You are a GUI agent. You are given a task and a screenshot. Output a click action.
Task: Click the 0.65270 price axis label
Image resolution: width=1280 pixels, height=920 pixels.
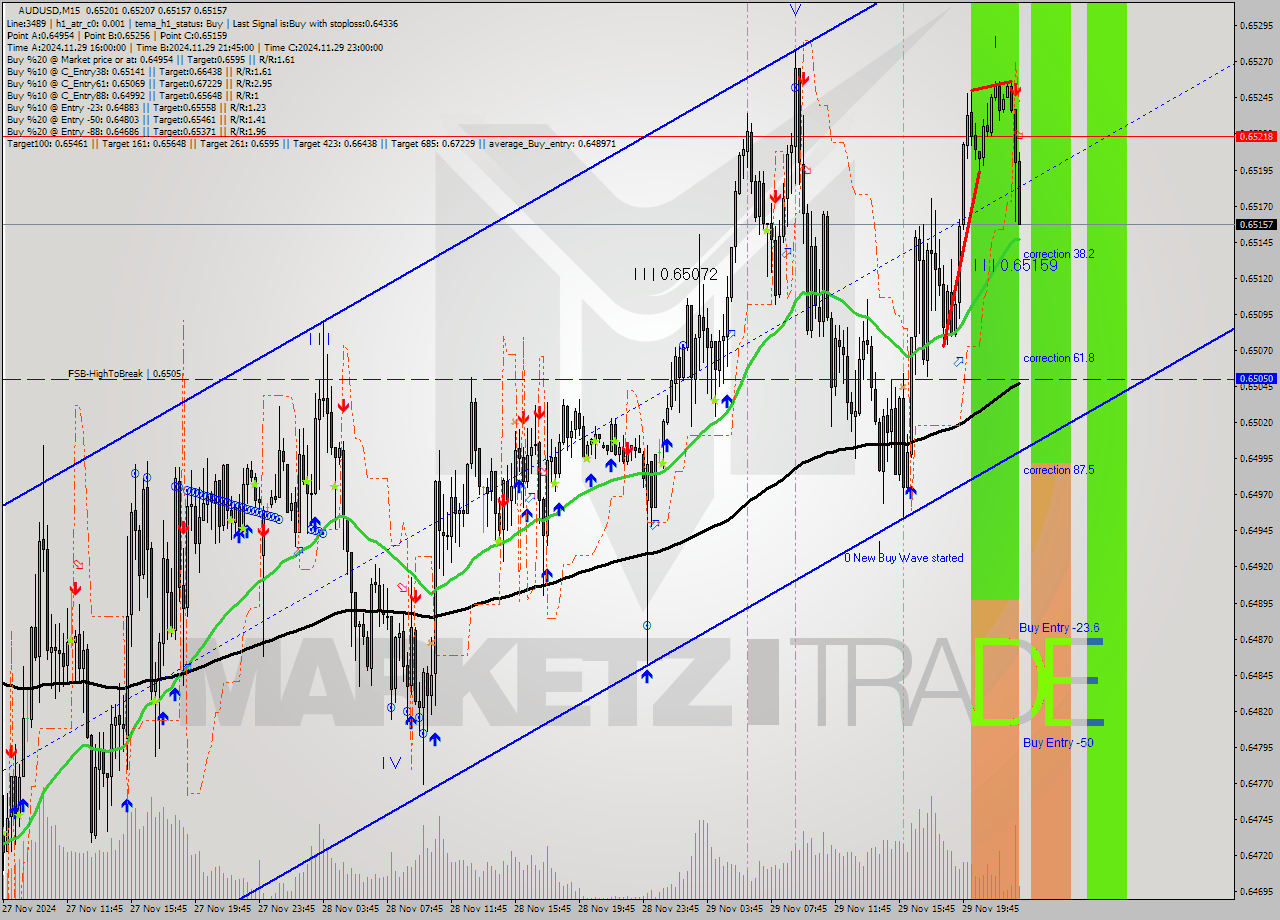[1256, 61]
